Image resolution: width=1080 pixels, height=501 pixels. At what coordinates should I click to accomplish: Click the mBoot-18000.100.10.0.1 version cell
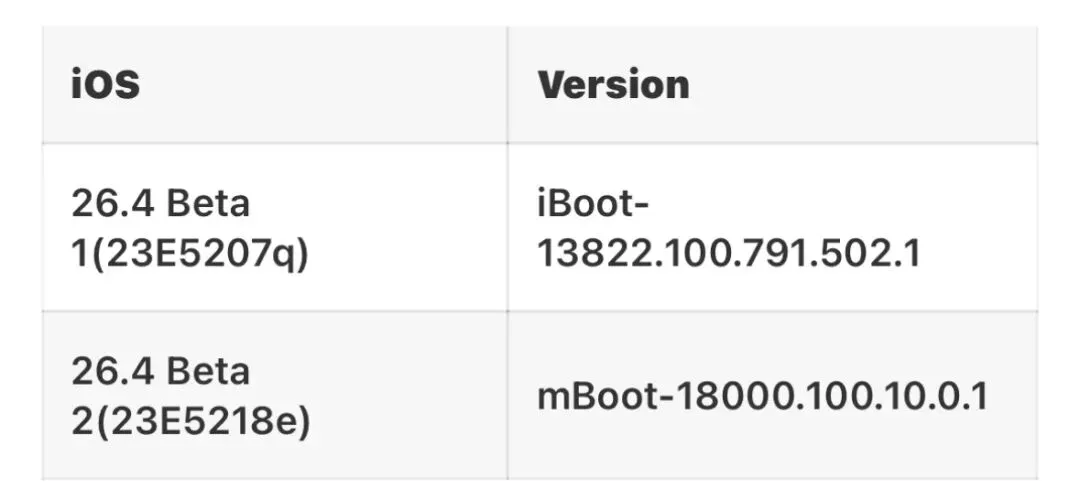point(772,396)
